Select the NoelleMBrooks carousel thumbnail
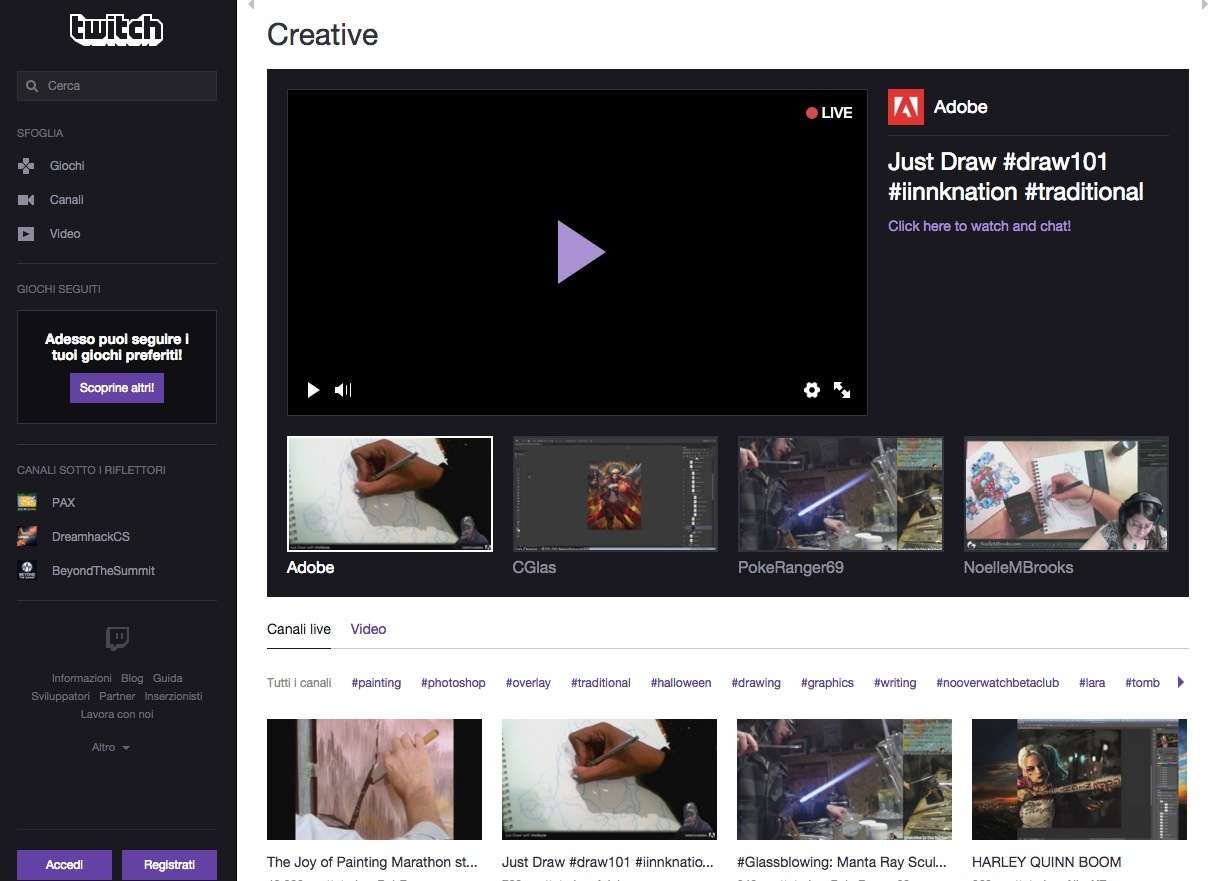The width and height of the screenshot is (1208, 881). (1066, 494)
